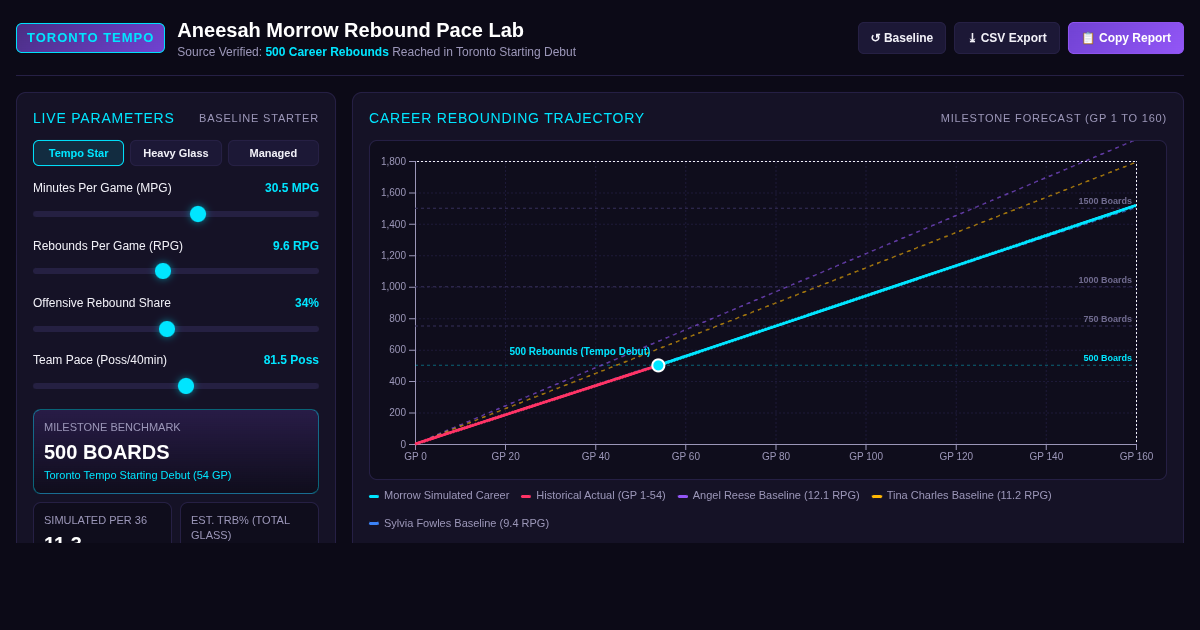Select the Heavy Glass preset tab
1200x630 pixels.
(176, 153)
